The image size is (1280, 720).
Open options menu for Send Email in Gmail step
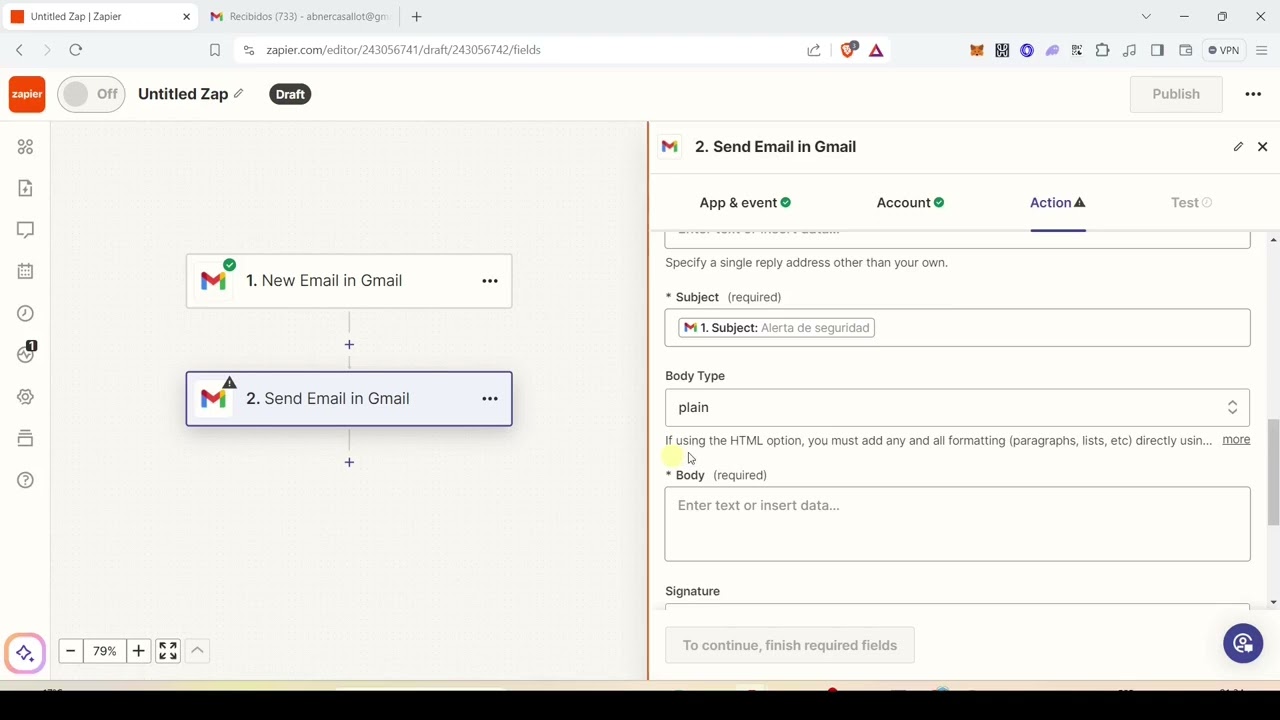(x=490, y=399)
